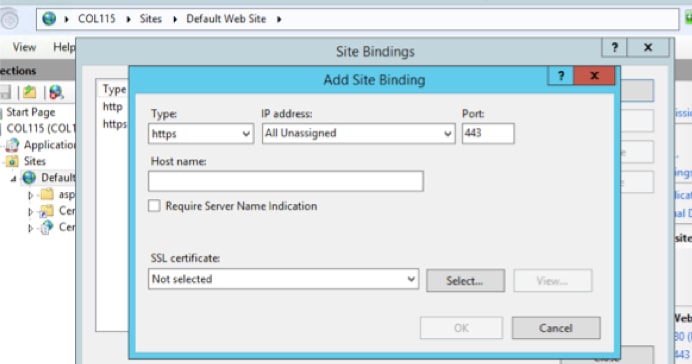This screenshot has height=364, width=692.
Task: Select Application Pools tree node
Action: click(50, 145)
